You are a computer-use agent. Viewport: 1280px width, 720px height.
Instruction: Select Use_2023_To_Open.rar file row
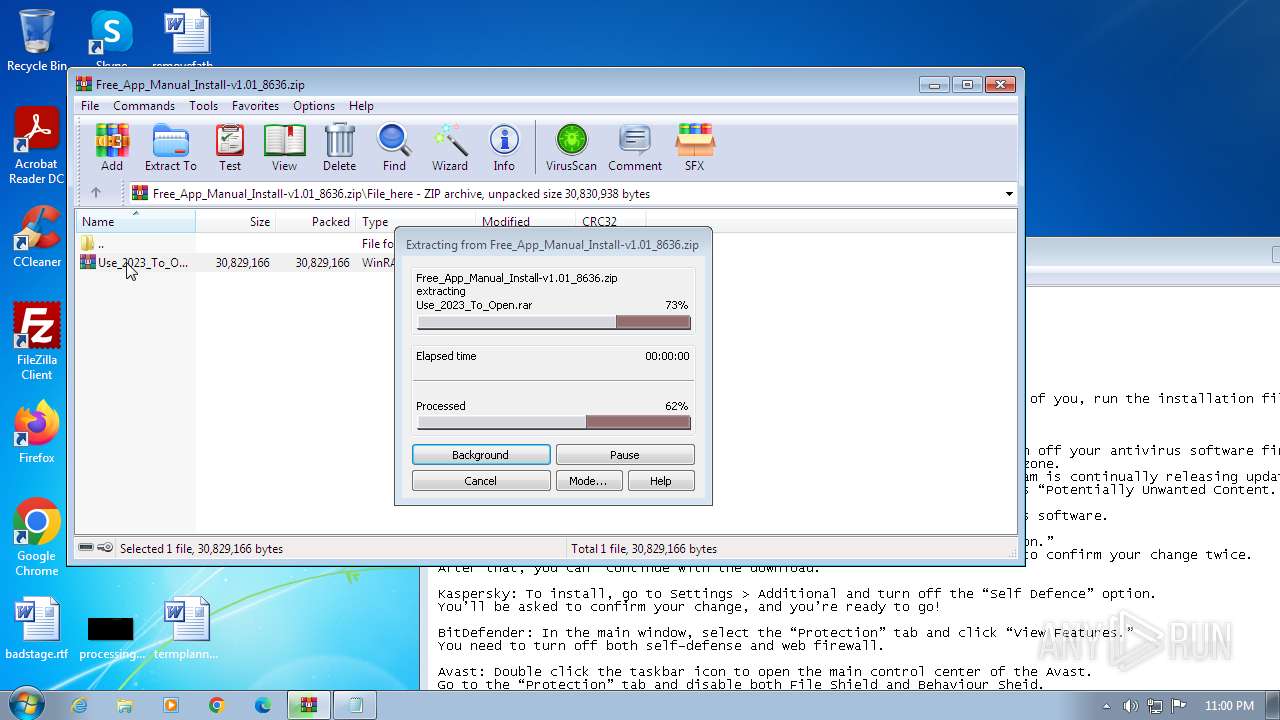(234, 262)
